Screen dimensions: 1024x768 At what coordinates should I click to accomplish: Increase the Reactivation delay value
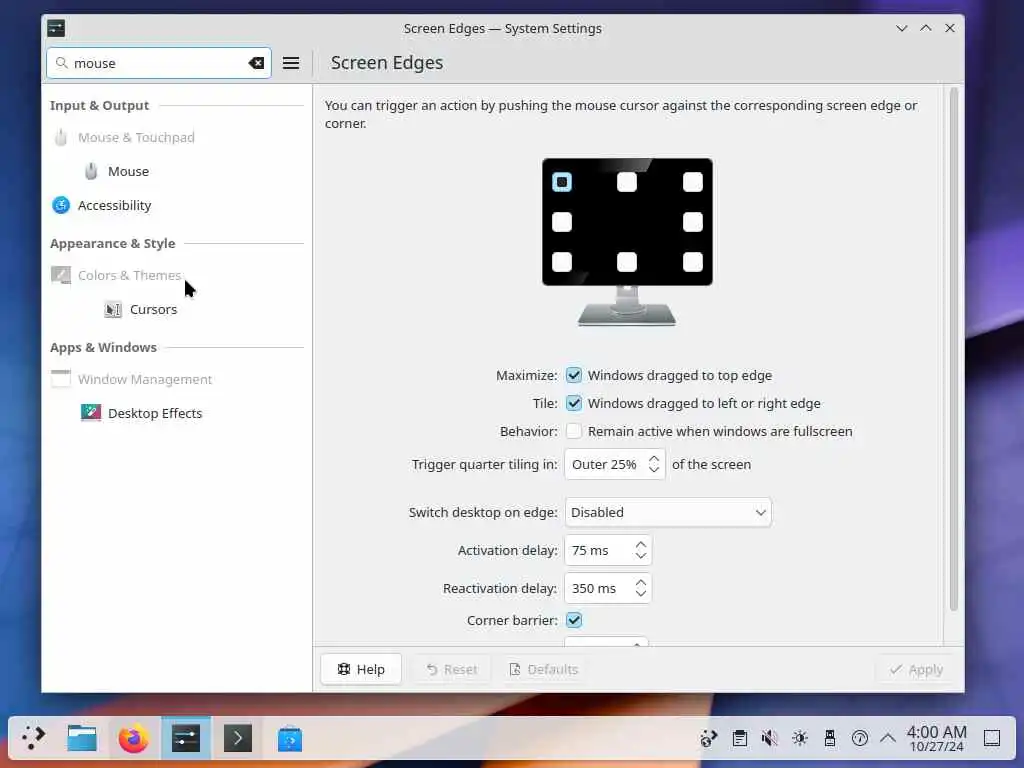pyautogui.click(x=641, y=583)
